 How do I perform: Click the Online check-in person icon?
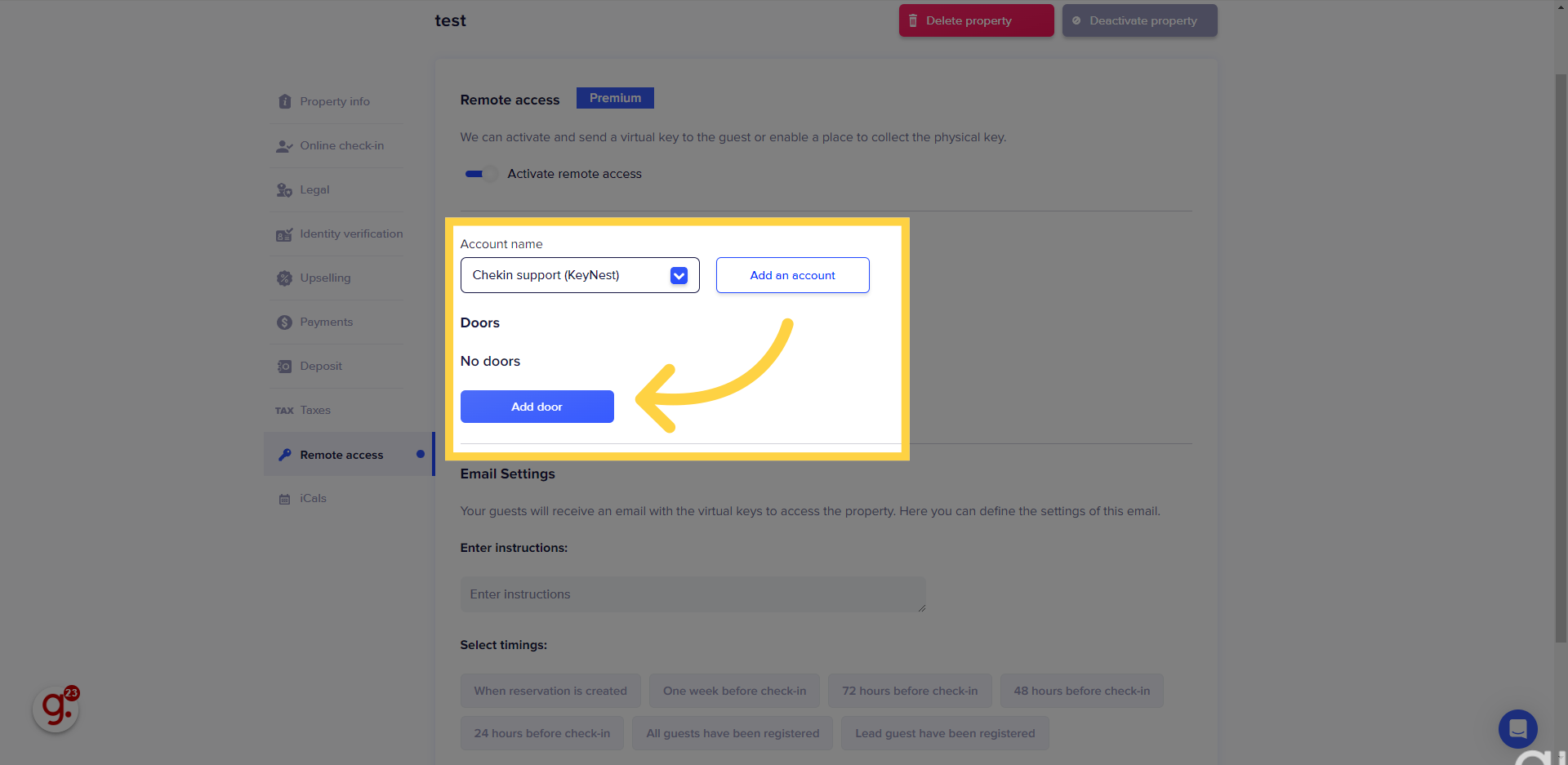pyautogui.click(x=284, y=146)
